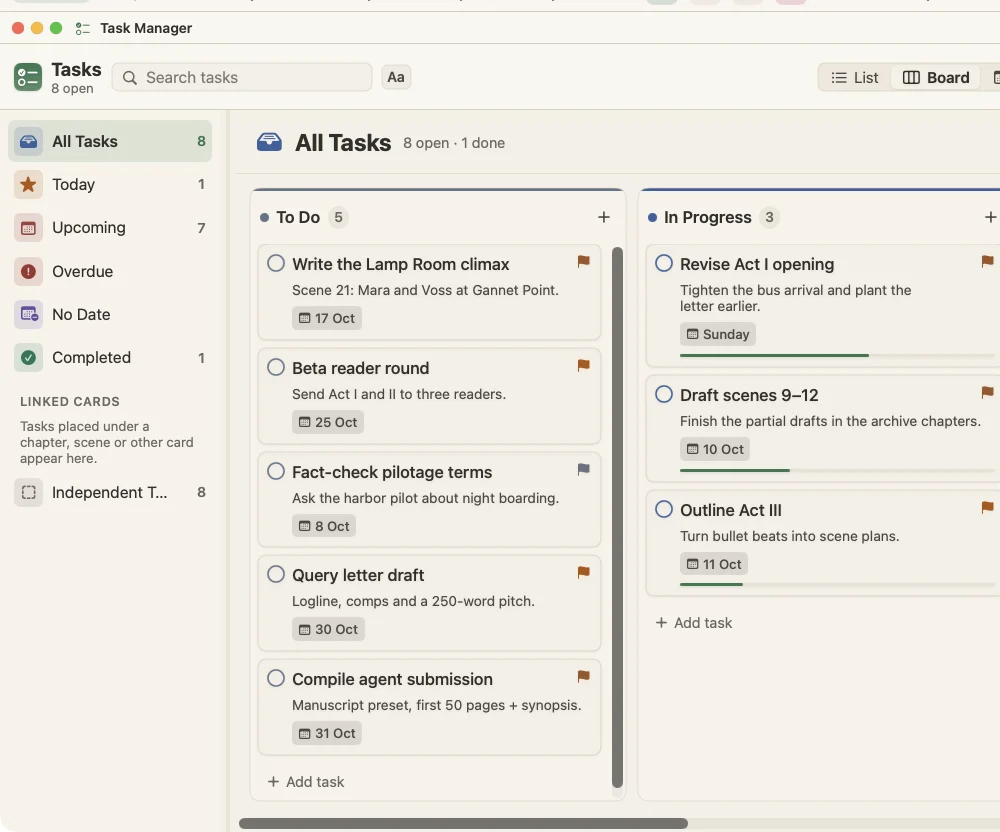Viewport: 1000px width, 832px height.
Task: Click Draft scenes 9–12 progress bar
Action: [837, 471]
